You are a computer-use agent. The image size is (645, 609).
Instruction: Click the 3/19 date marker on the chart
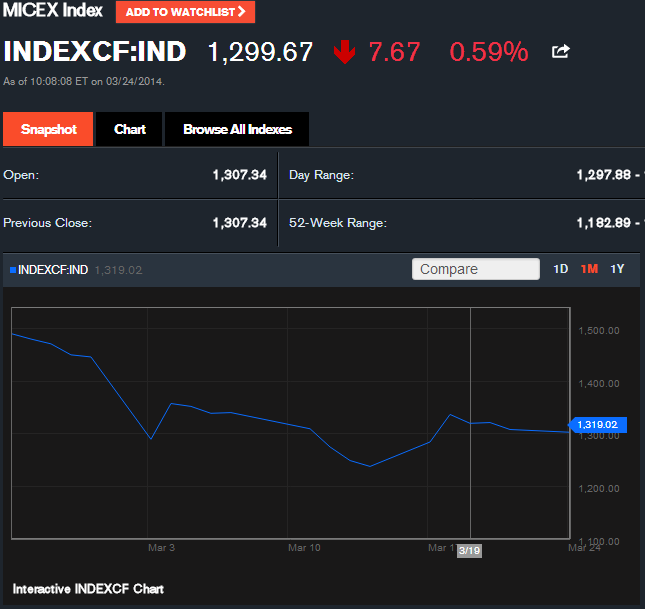pos(469,550)
